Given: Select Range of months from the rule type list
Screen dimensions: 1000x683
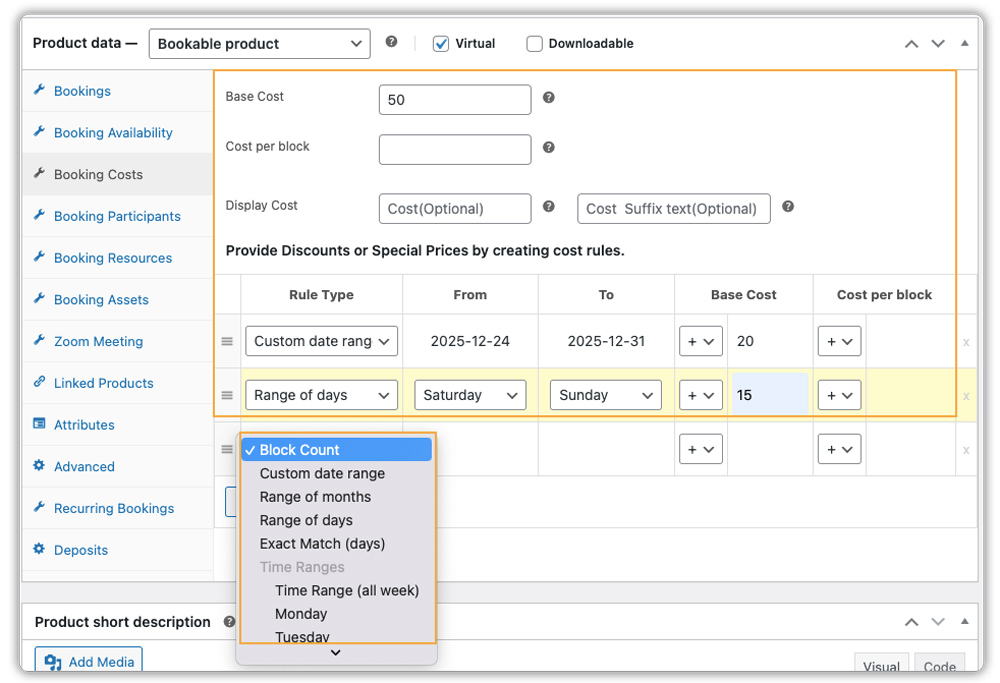Looking at the screenshot, I should [x=316, y=496].
